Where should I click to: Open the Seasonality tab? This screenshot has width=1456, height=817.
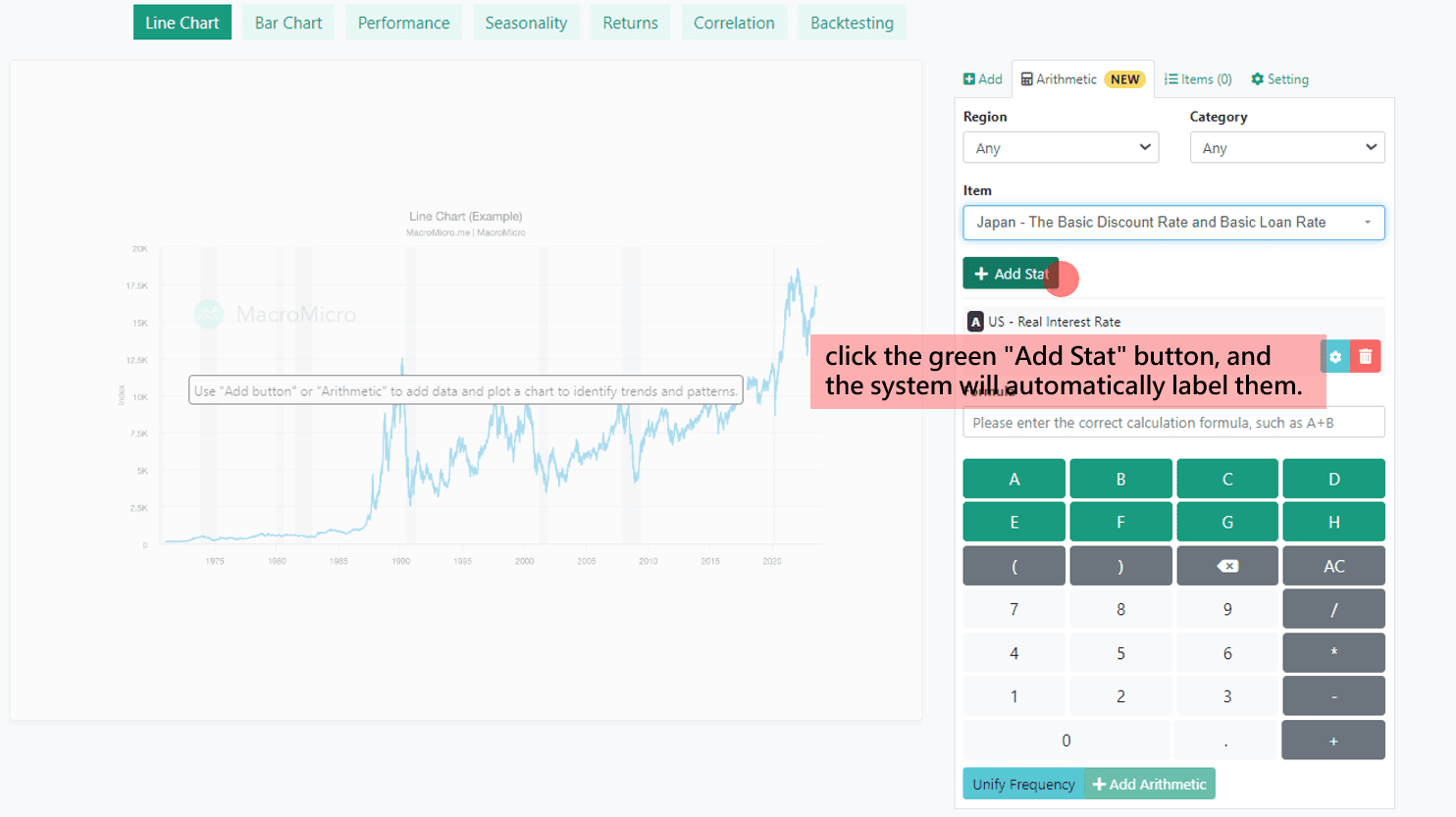pos(526,23)
